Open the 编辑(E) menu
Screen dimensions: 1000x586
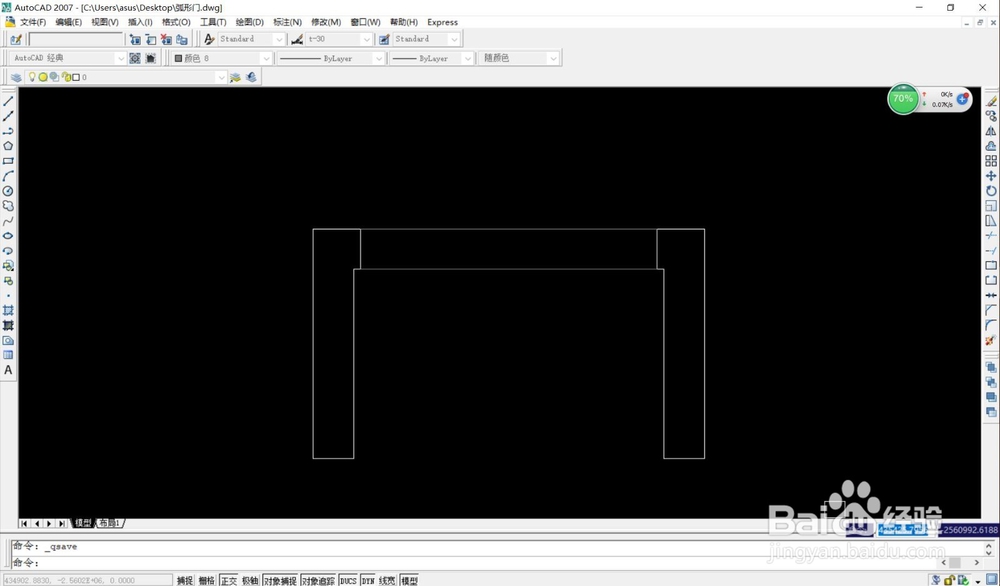68,22
